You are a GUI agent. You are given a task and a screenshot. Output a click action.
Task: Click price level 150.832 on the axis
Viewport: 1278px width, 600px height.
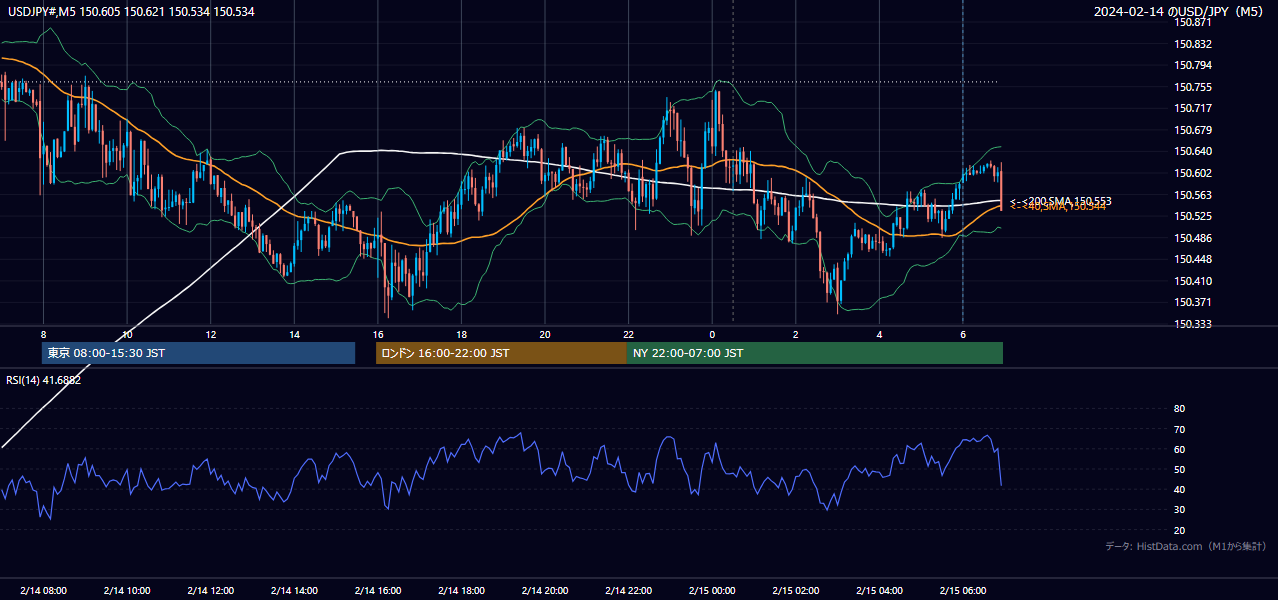click(1193, 44)
